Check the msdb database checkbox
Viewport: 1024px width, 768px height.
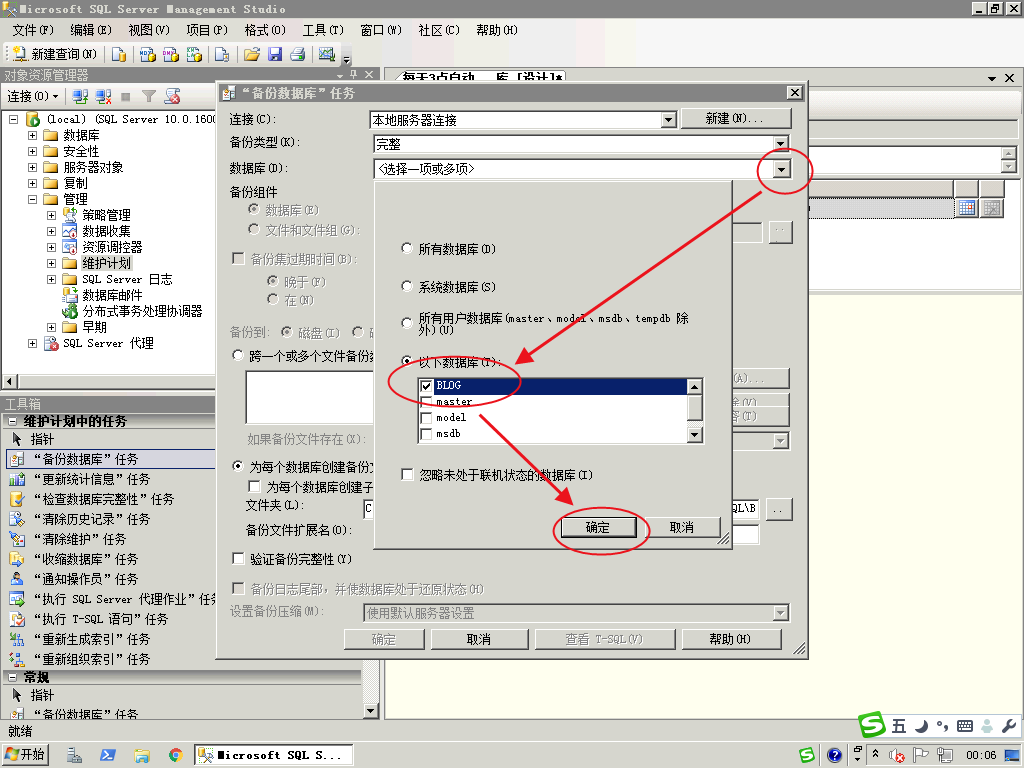tap(426, 434)
